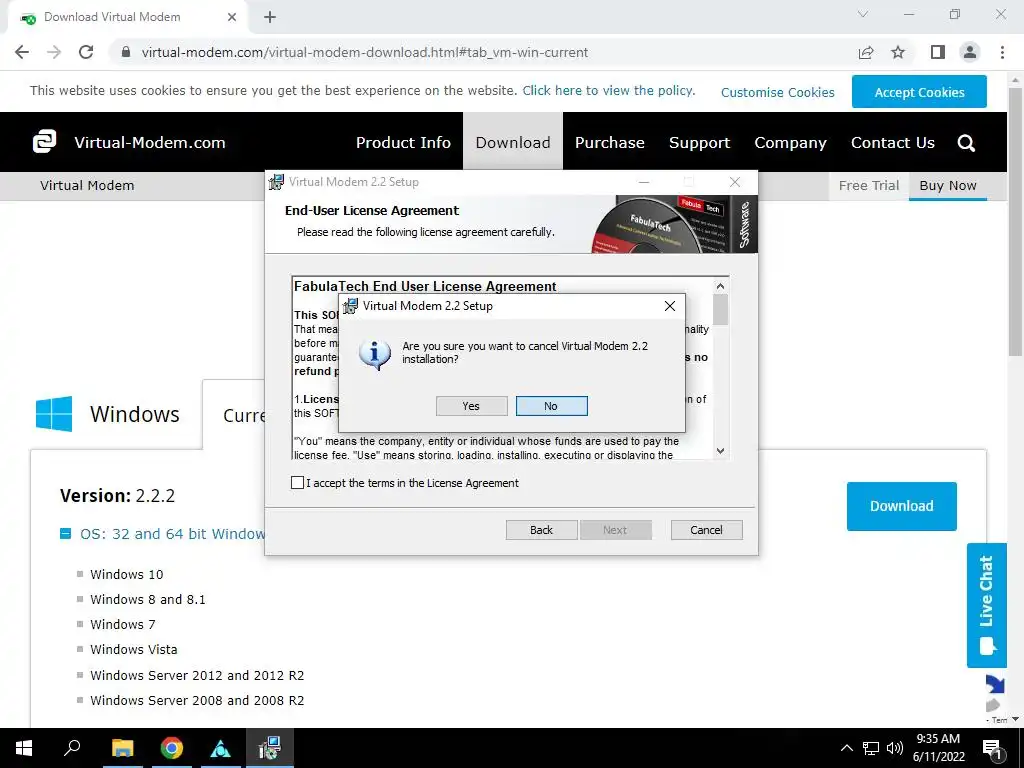Image resolution: width=1024 pixels, height=768 pixels.
Task: Click the 'Windows Vista' list item
Action: [x=134, y=650]
